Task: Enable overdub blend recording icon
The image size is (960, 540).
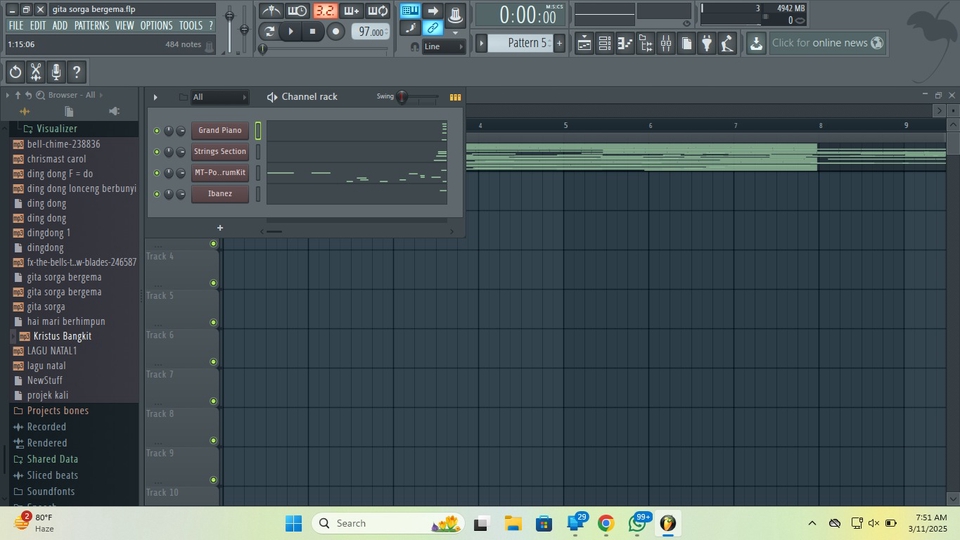Action: 351,11
